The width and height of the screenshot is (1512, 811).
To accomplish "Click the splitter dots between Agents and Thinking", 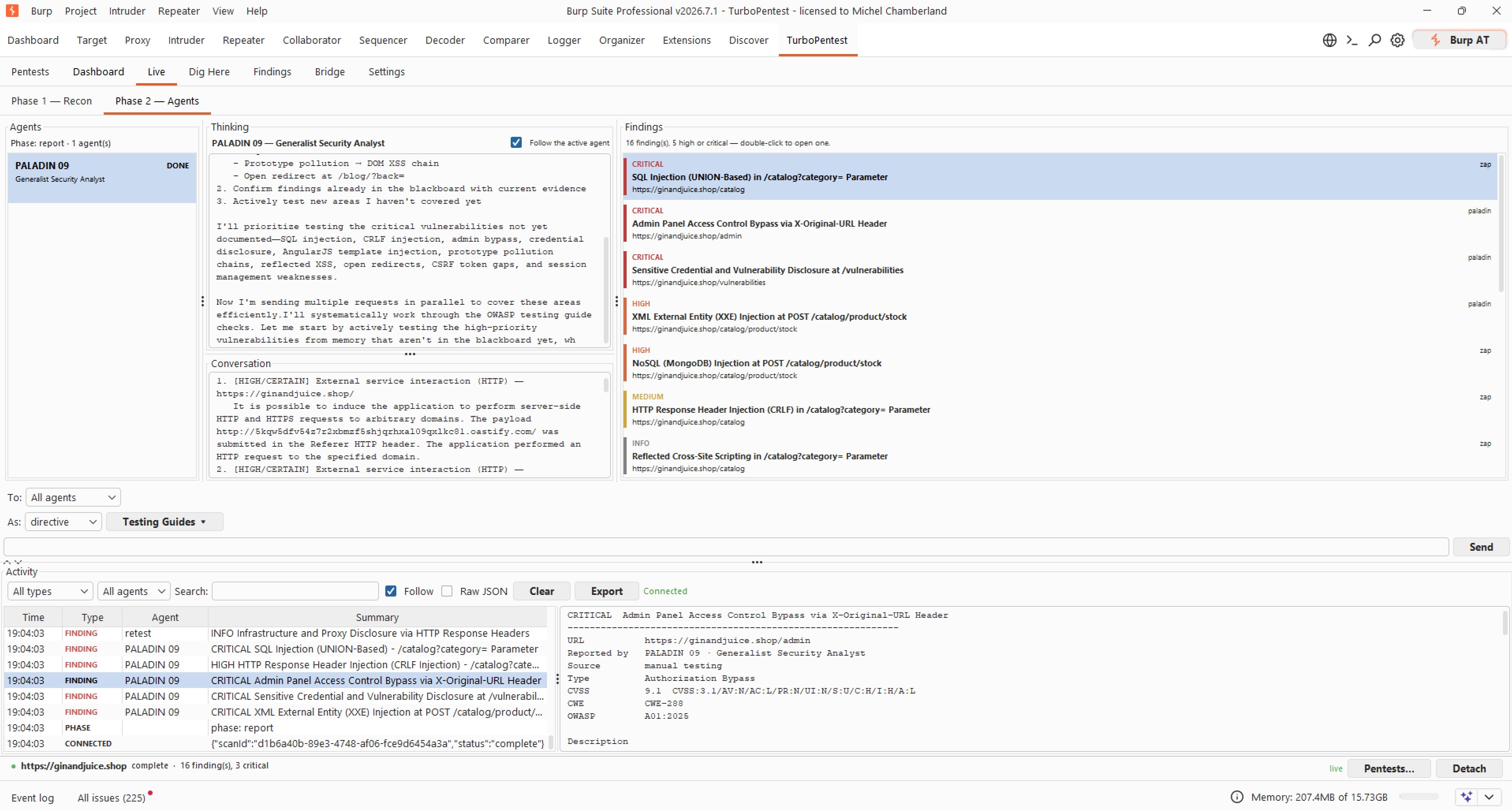I will (x=202, y=301).
